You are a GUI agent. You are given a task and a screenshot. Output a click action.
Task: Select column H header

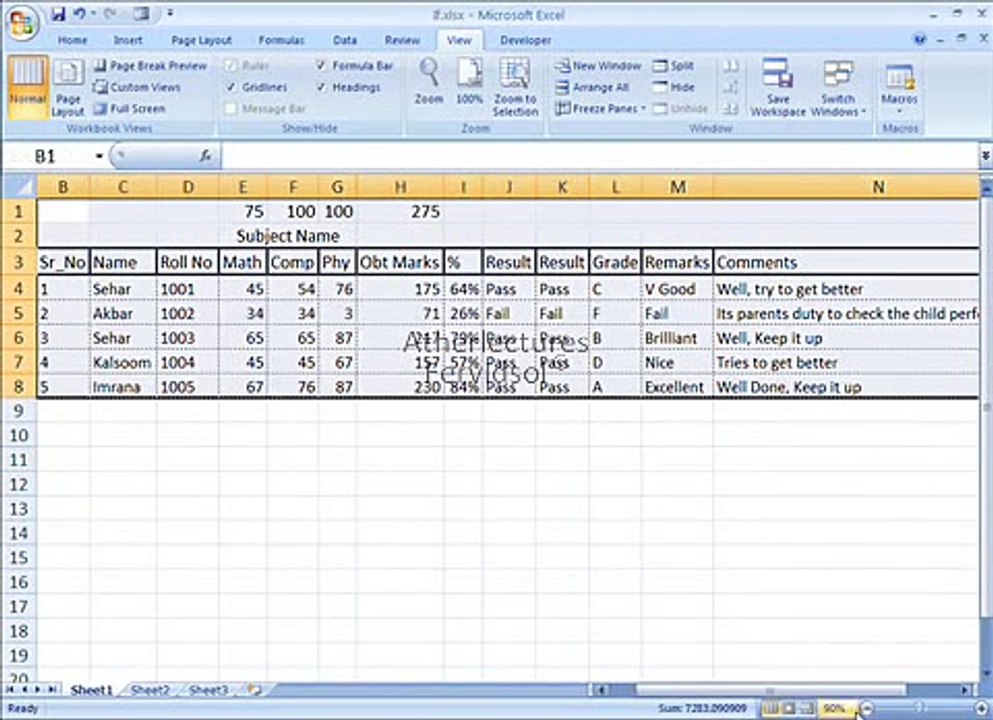point(400,187)
